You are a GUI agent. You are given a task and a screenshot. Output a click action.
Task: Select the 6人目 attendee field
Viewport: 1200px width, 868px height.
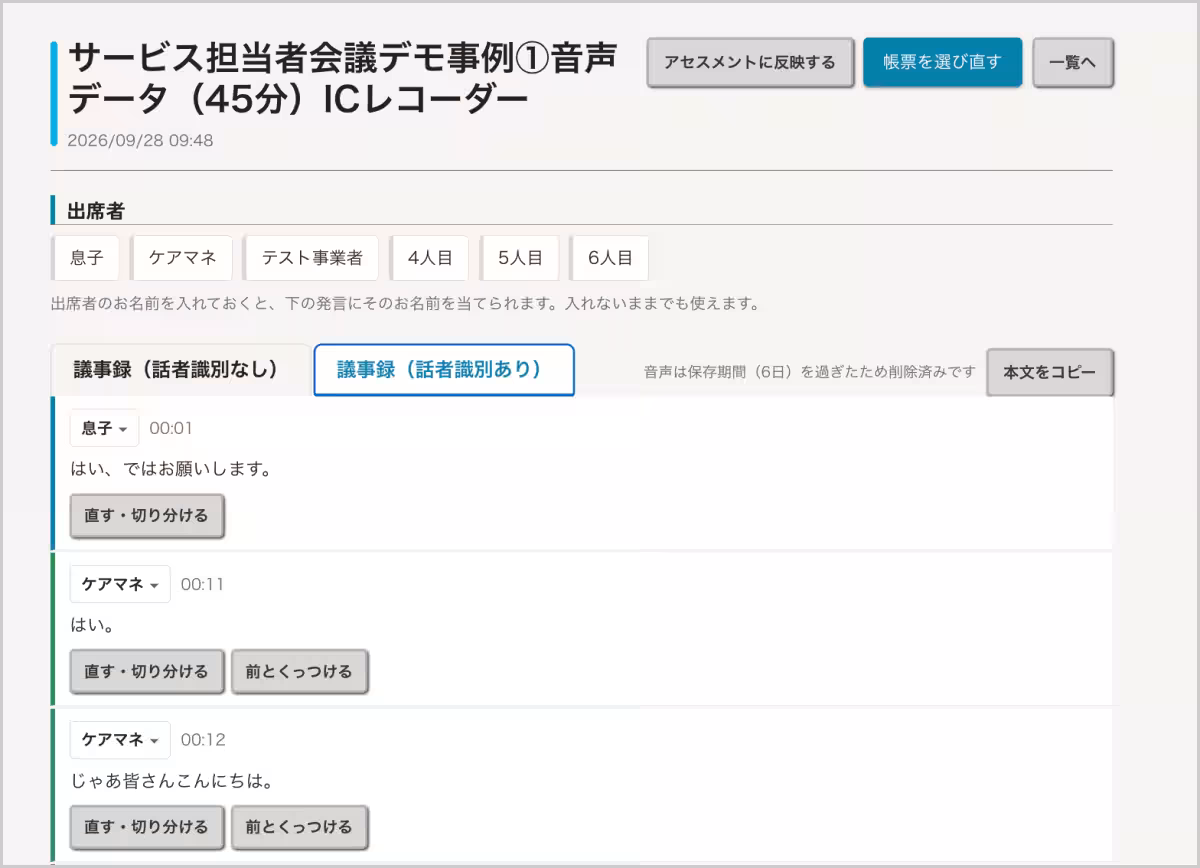(610, 258)
